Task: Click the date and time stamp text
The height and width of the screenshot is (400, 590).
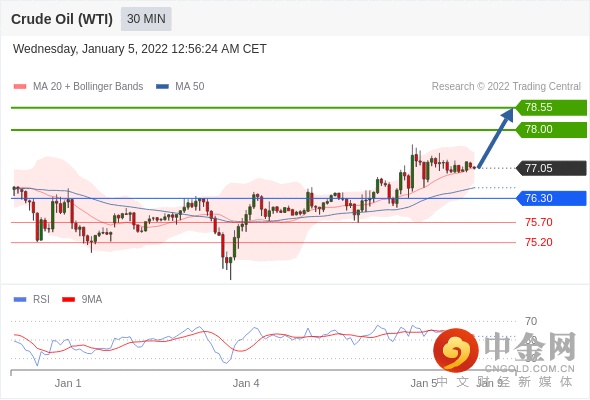Action: click(140, 49)
